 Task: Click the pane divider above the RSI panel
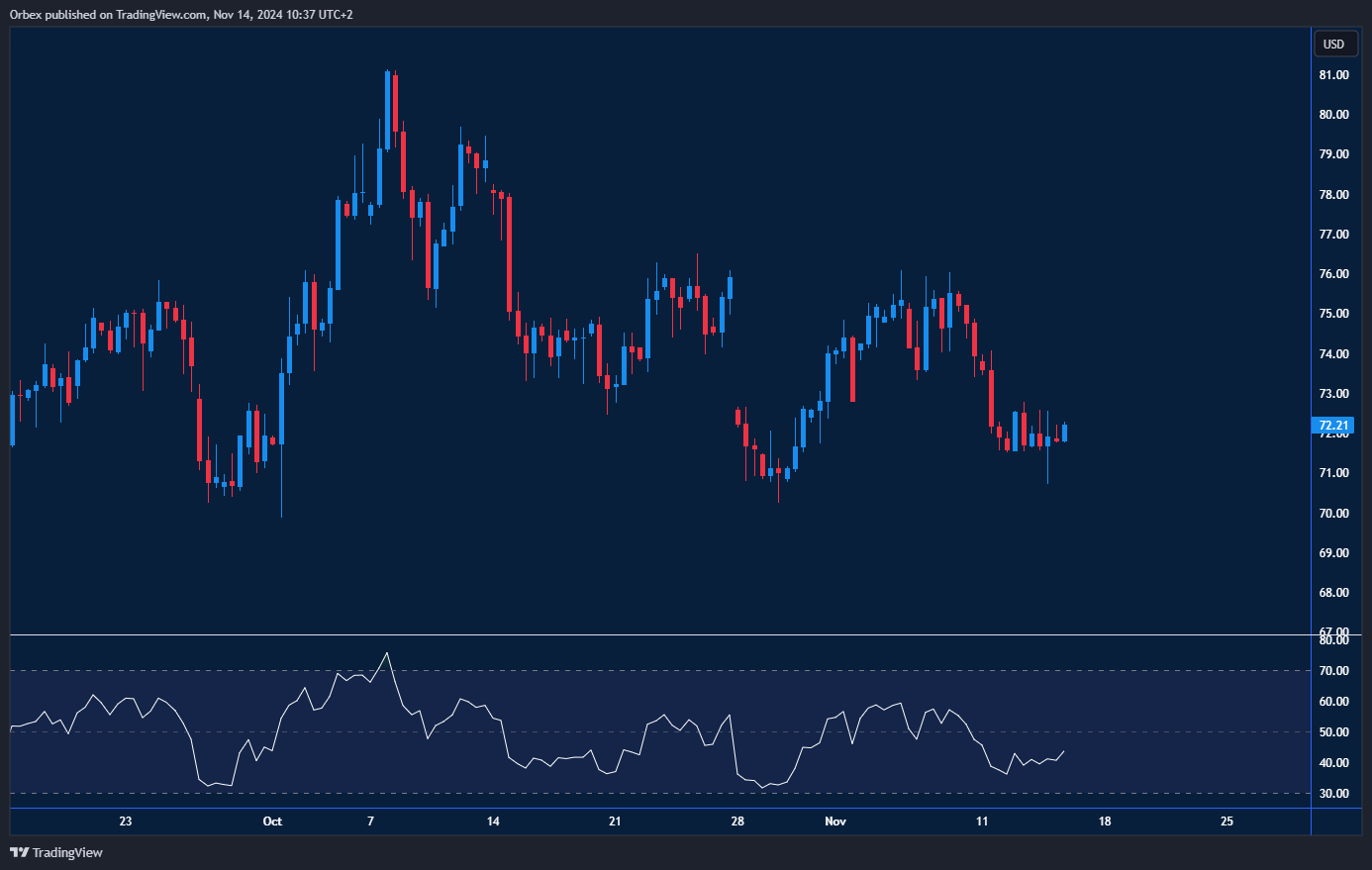coord(653,634)
